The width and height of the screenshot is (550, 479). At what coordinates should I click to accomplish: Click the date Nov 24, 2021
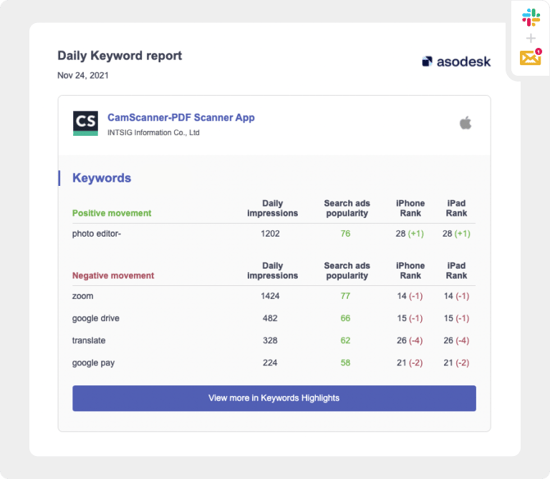click(x=83, y=75)
